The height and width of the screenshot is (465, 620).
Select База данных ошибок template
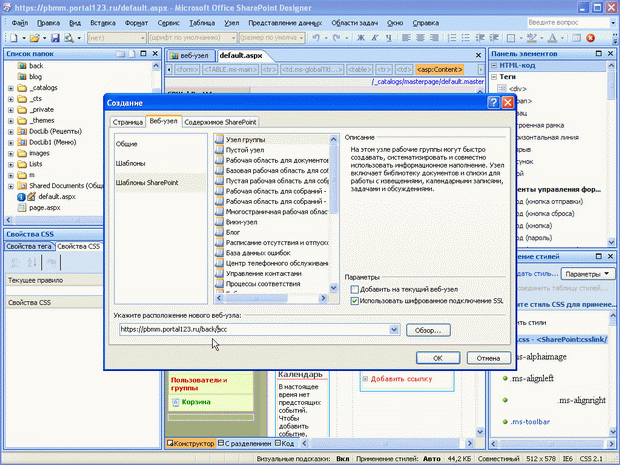258,252
